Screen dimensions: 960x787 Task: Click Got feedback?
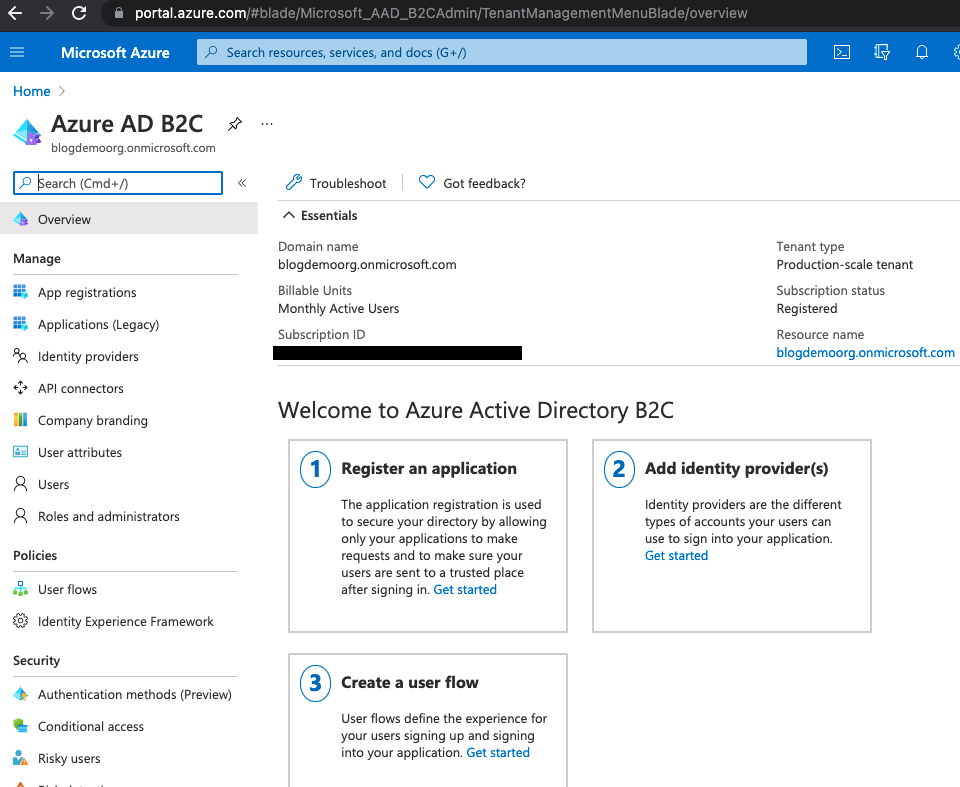tap(472, 183)
